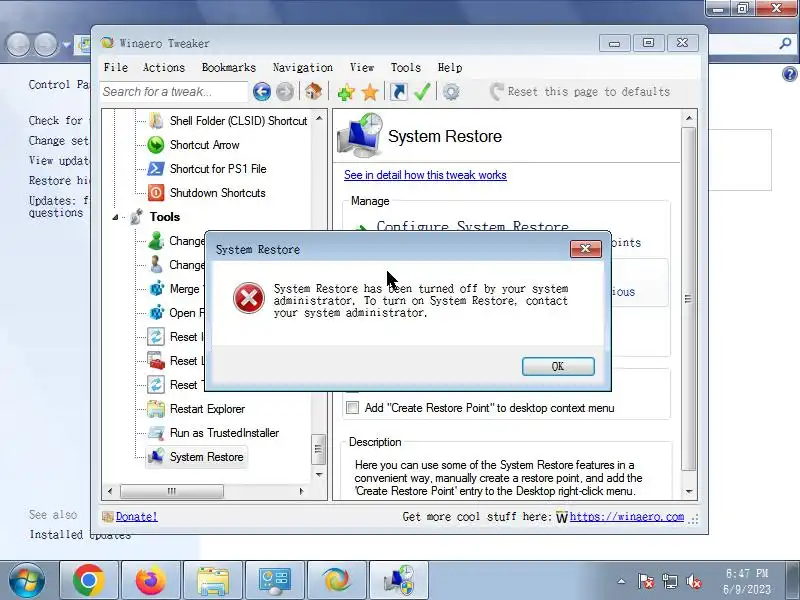This screenshot has height=600, width=800.
Task: Open the View menu
Action: (x=362, y=67)
